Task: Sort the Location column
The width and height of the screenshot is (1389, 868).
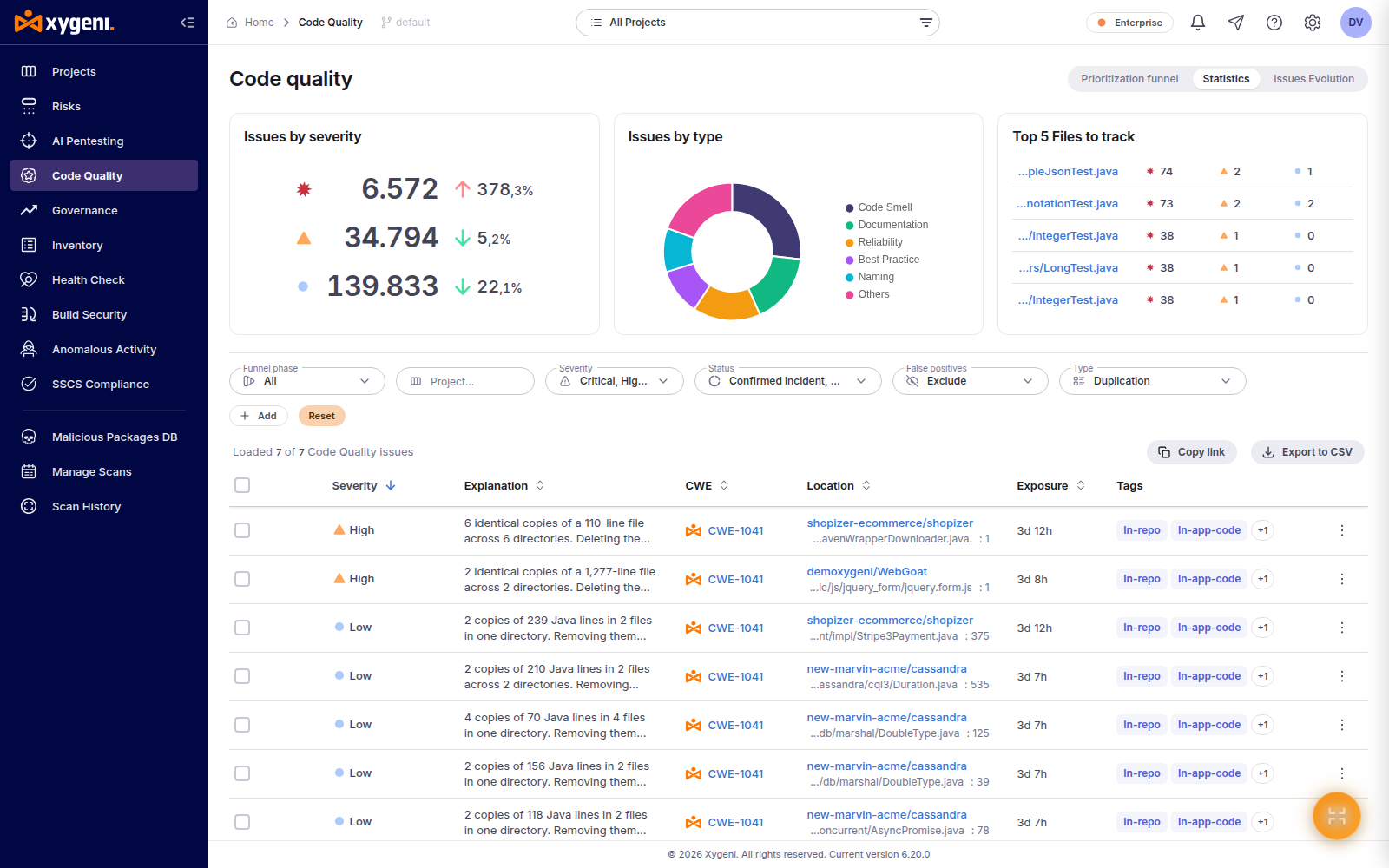Action: coord(866,485)
